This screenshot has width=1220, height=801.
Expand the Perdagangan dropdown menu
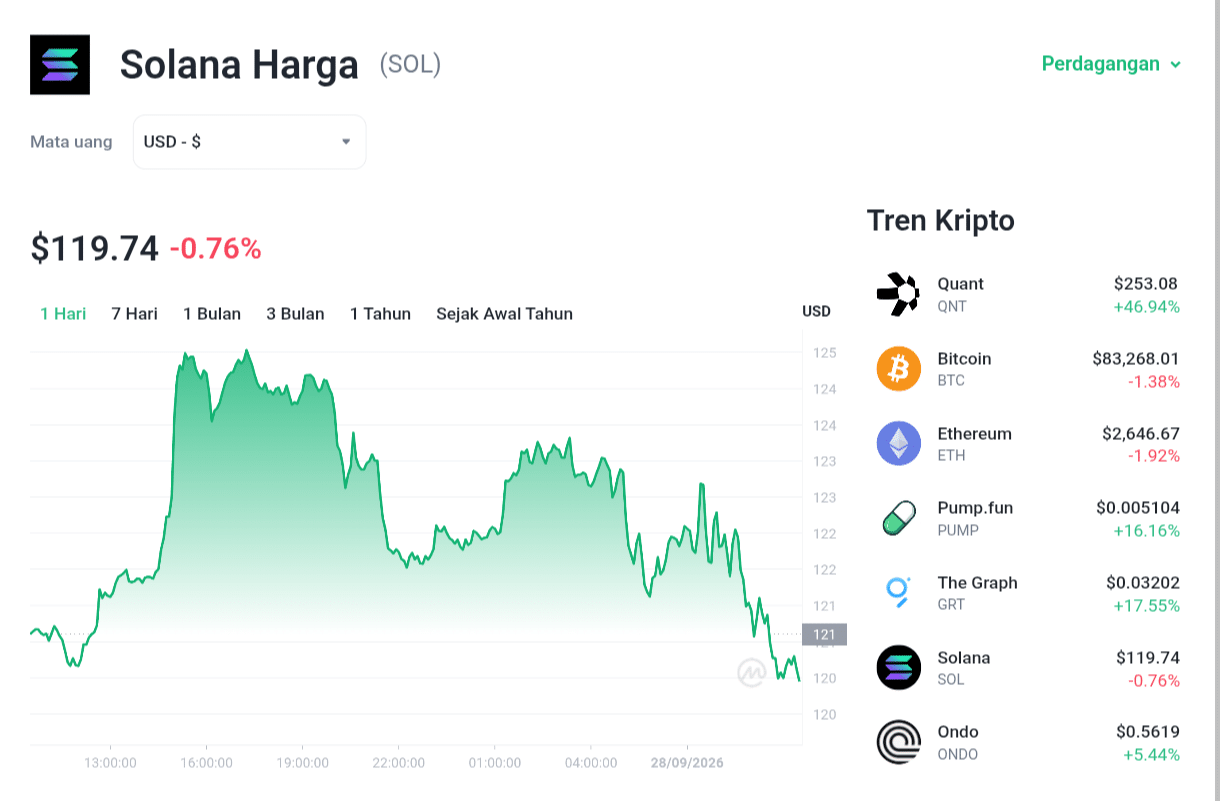click(1111, 64)
